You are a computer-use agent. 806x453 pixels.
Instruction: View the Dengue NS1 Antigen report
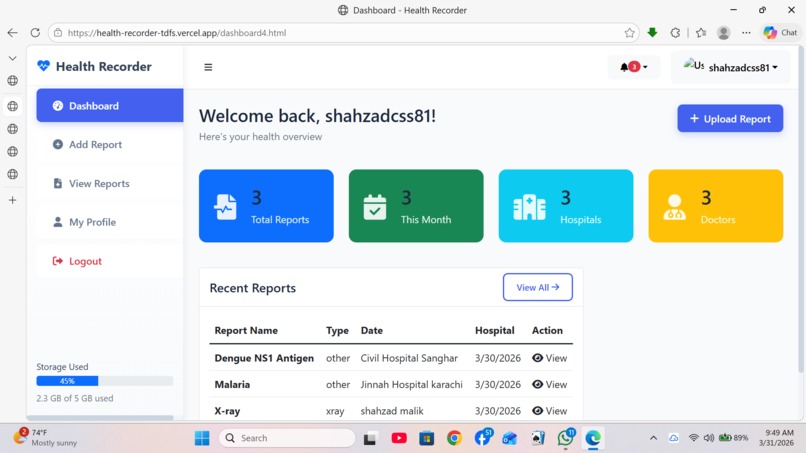549,358
